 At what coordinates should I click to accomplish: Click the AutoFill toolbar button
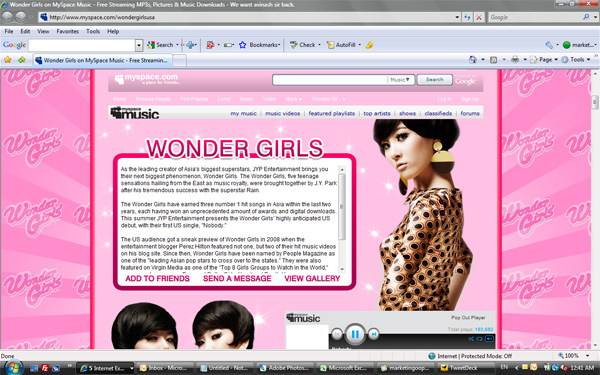click(341, 45)
